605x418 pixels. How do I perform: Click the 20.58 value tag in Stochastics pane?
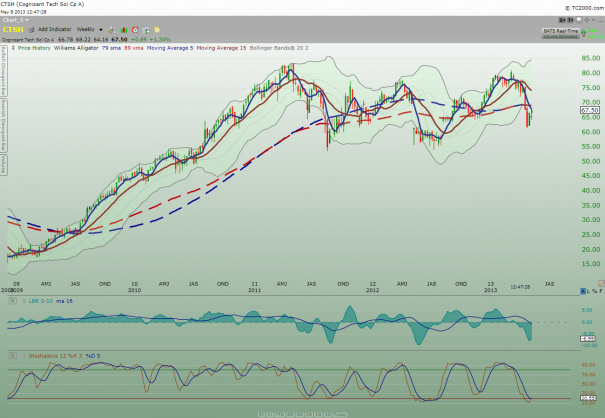588,398
